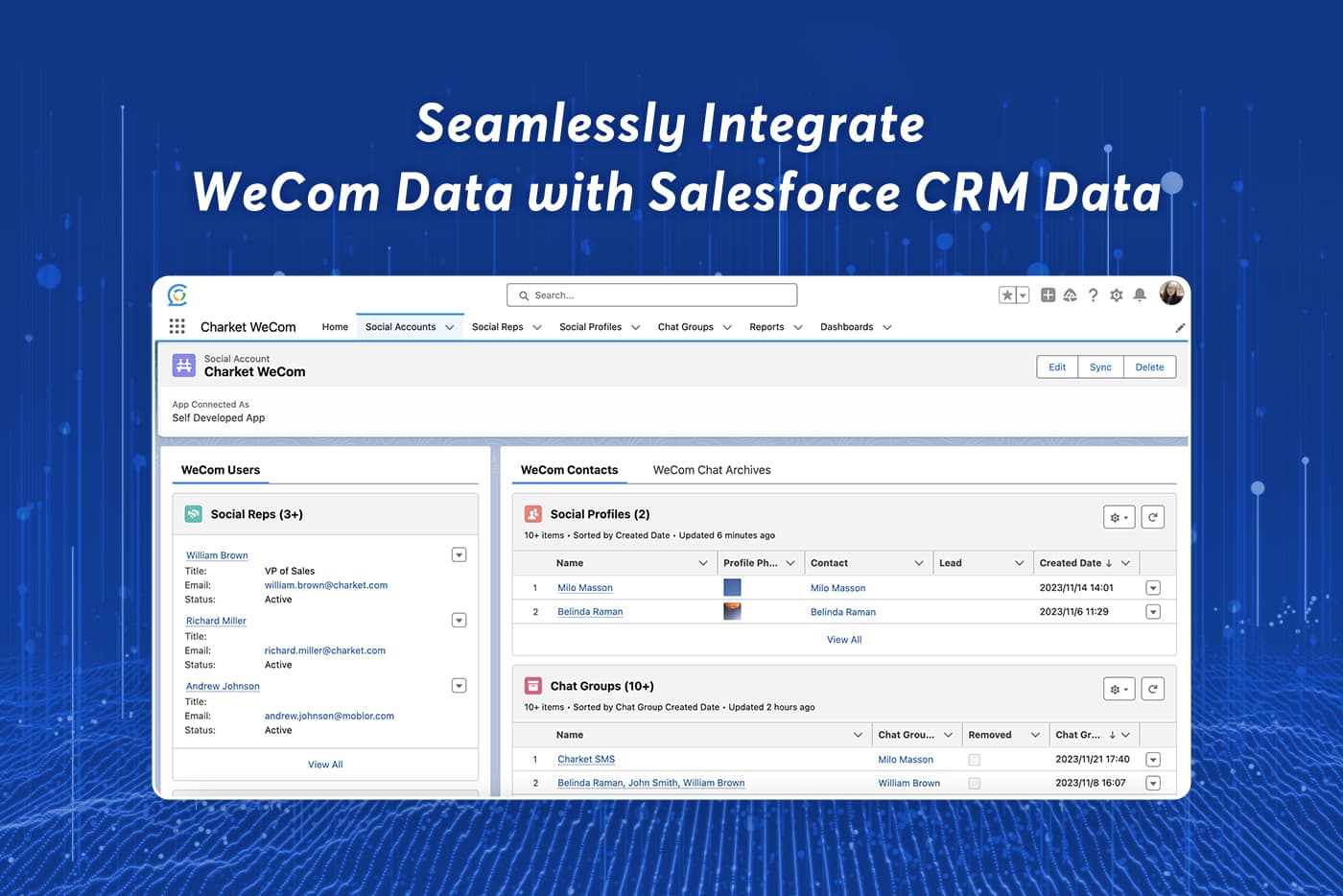Open the Help question mark icon
This screenshot has height=896, width=1343.
pos(1093,295)
